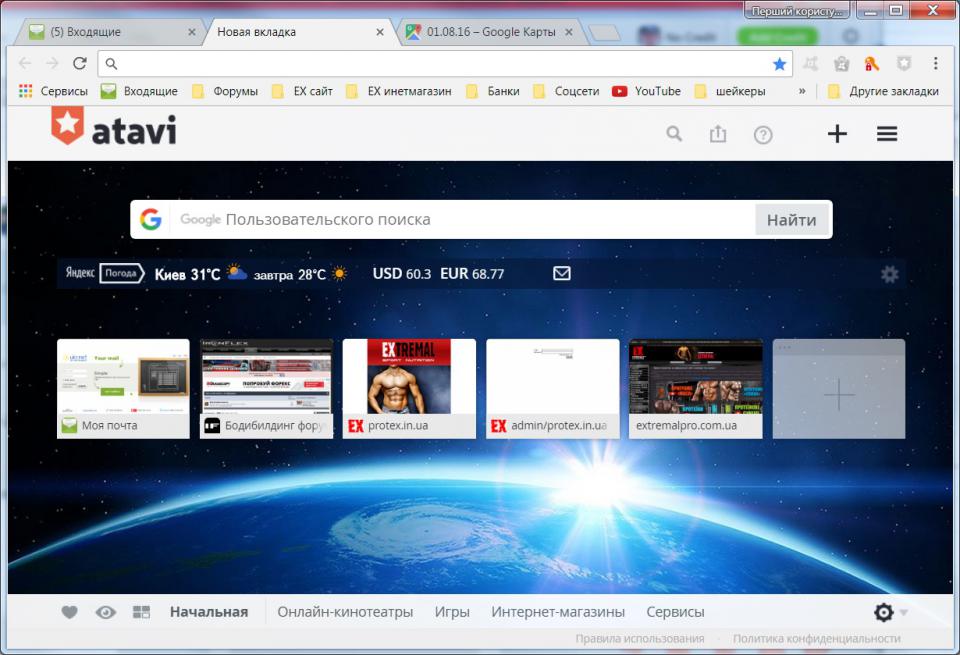
Task: Open the atavi share icon
Action: 718,134
